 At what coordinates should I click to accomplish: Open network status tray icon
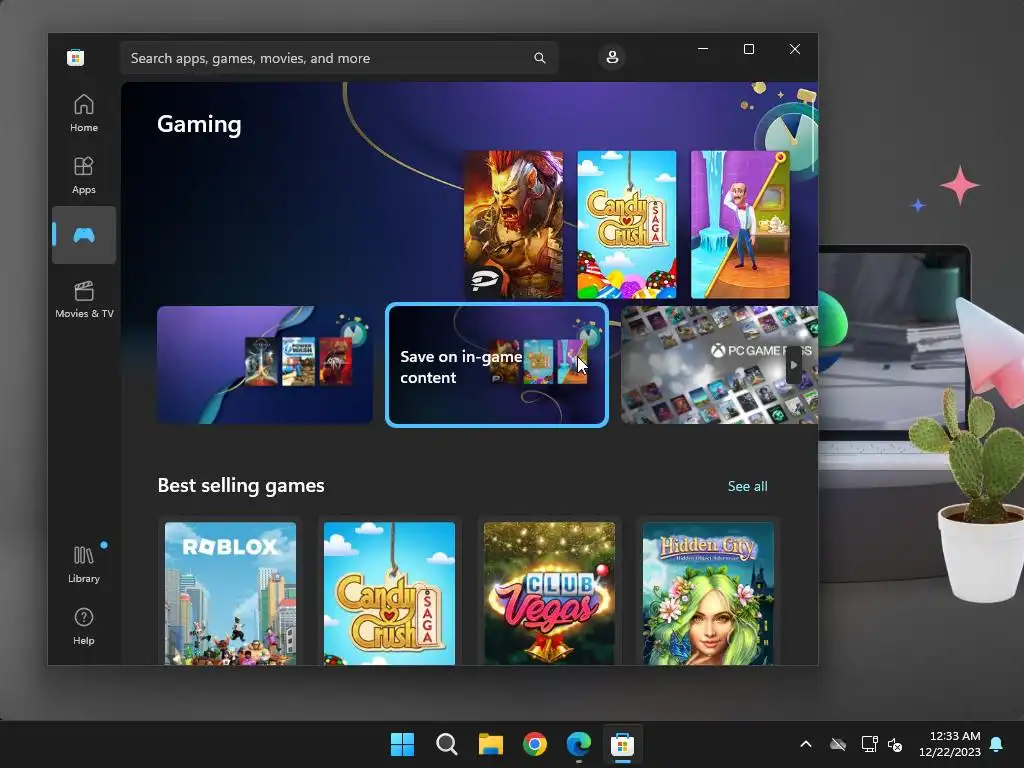click(869, 744)
